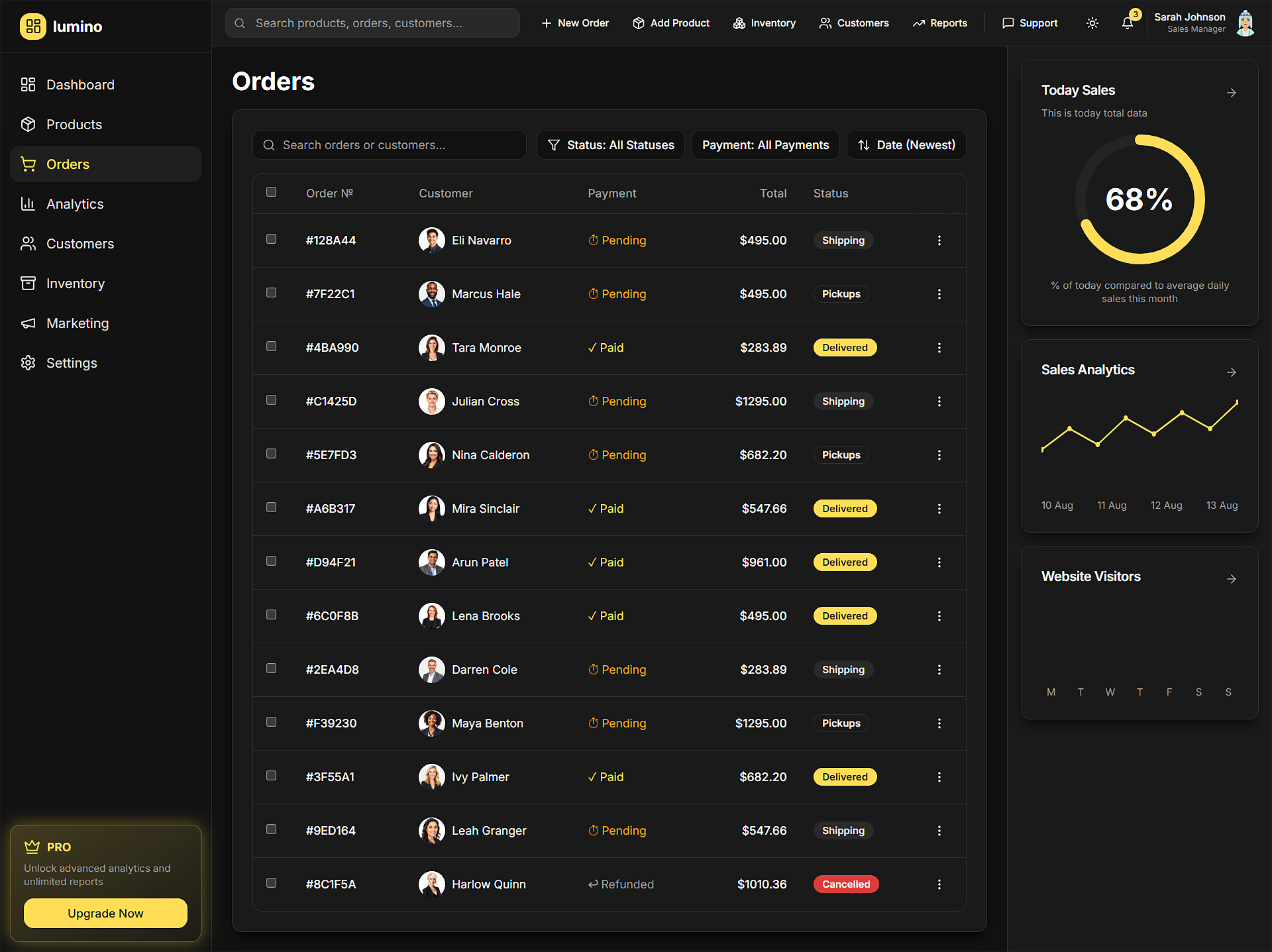1272x952 pixels.
Task: Click the lumino logo icon
Action: pyautogui.click(x=32, y=26)
